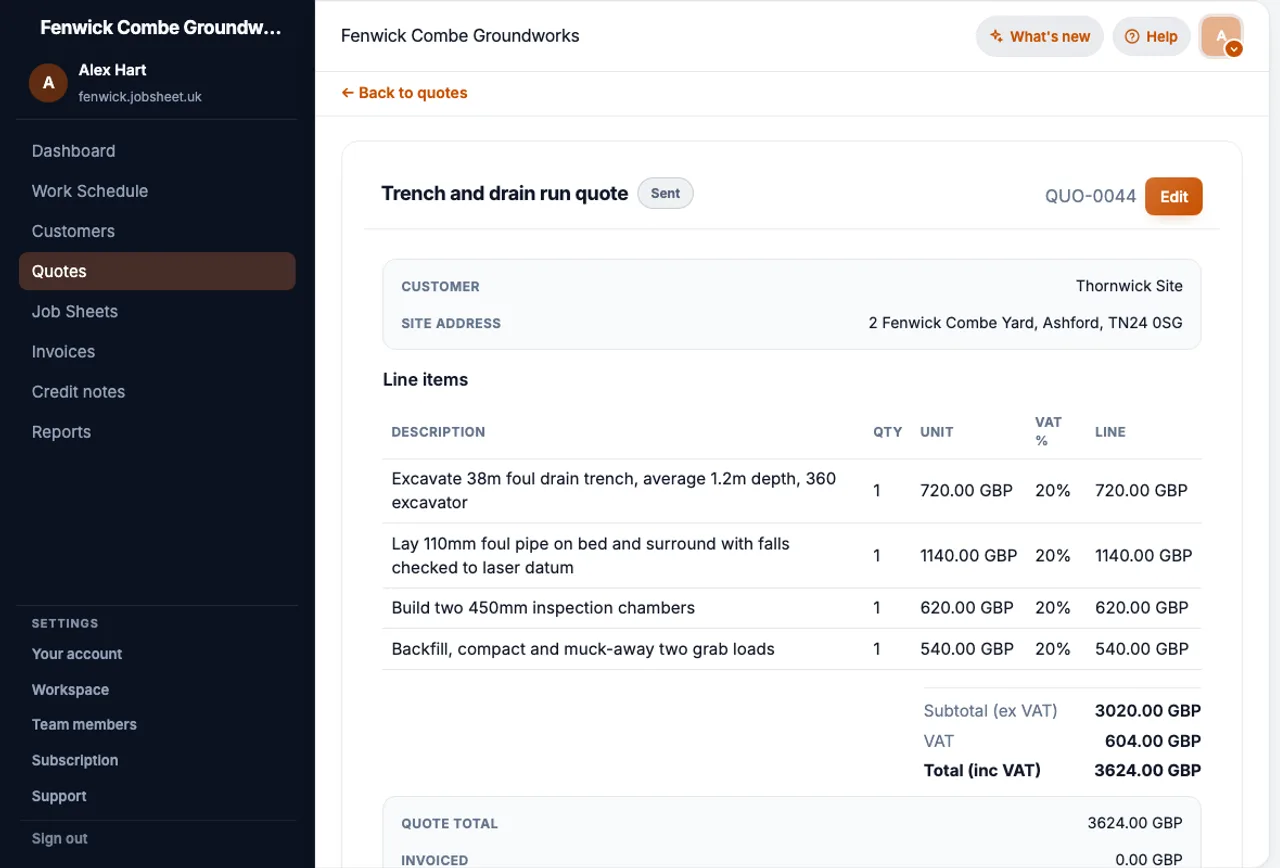Click the site address 2 Fenwick Combe Yard
The height and width of the screenshot is (868, 1280).
pyautogui.click(x=1025, y=323)
